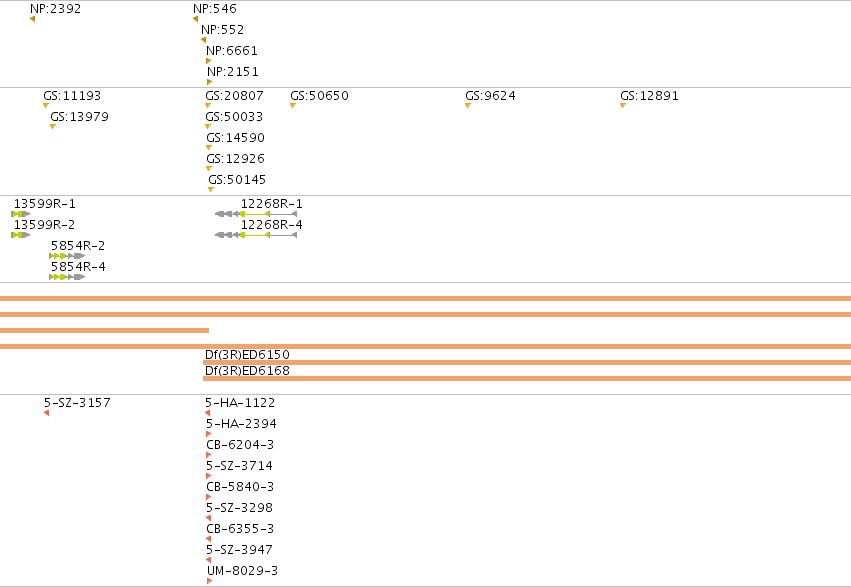Select the 5-HA-2394 insertion label
This screenshot has width=851, height=587.
pos(241,424)
